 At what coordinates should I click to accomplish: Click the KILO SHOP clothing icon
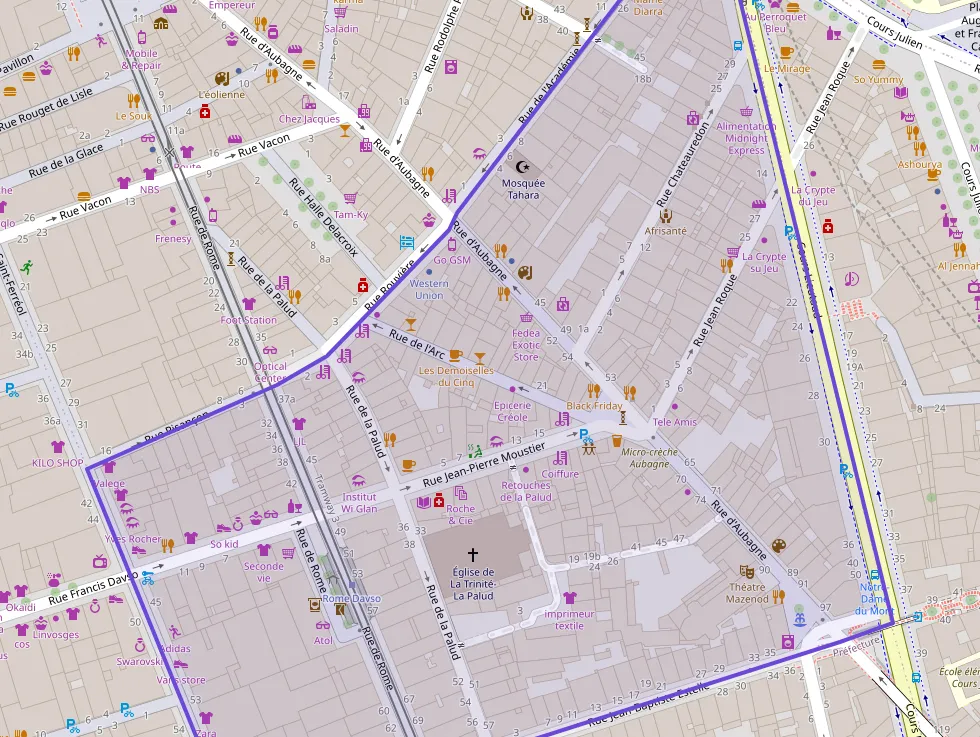click(x=57, y=447)
